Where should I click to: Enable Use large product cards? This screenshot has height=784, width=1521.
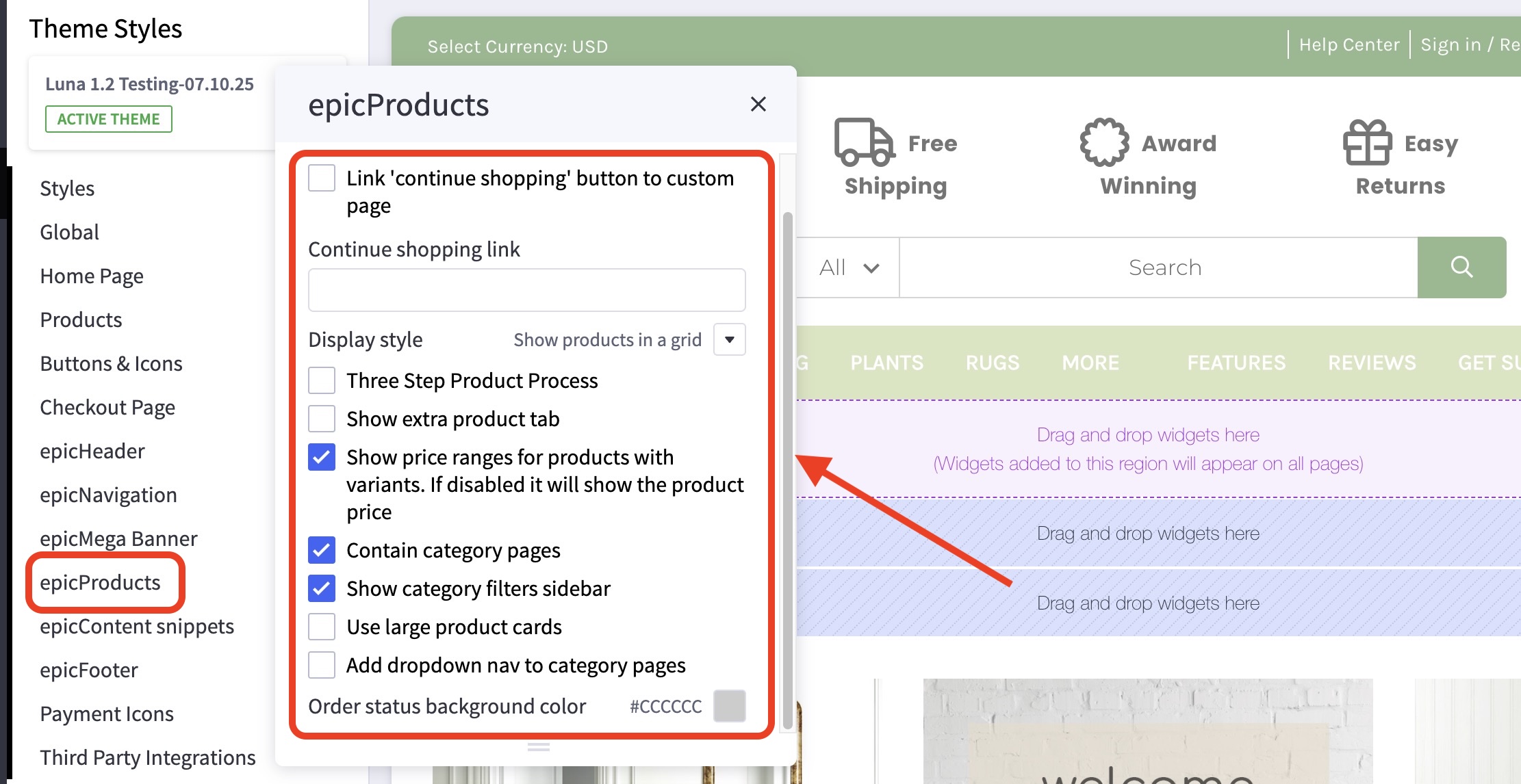tap(321, 627)
